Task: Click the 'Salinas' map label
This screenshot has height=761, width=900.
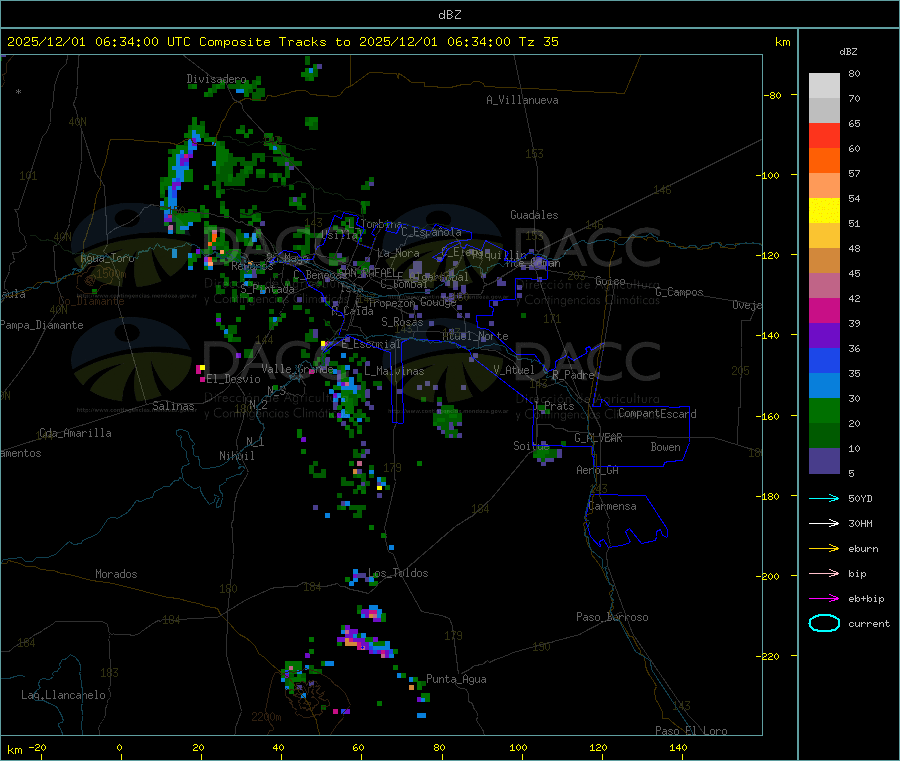Action: coord(173,406)
